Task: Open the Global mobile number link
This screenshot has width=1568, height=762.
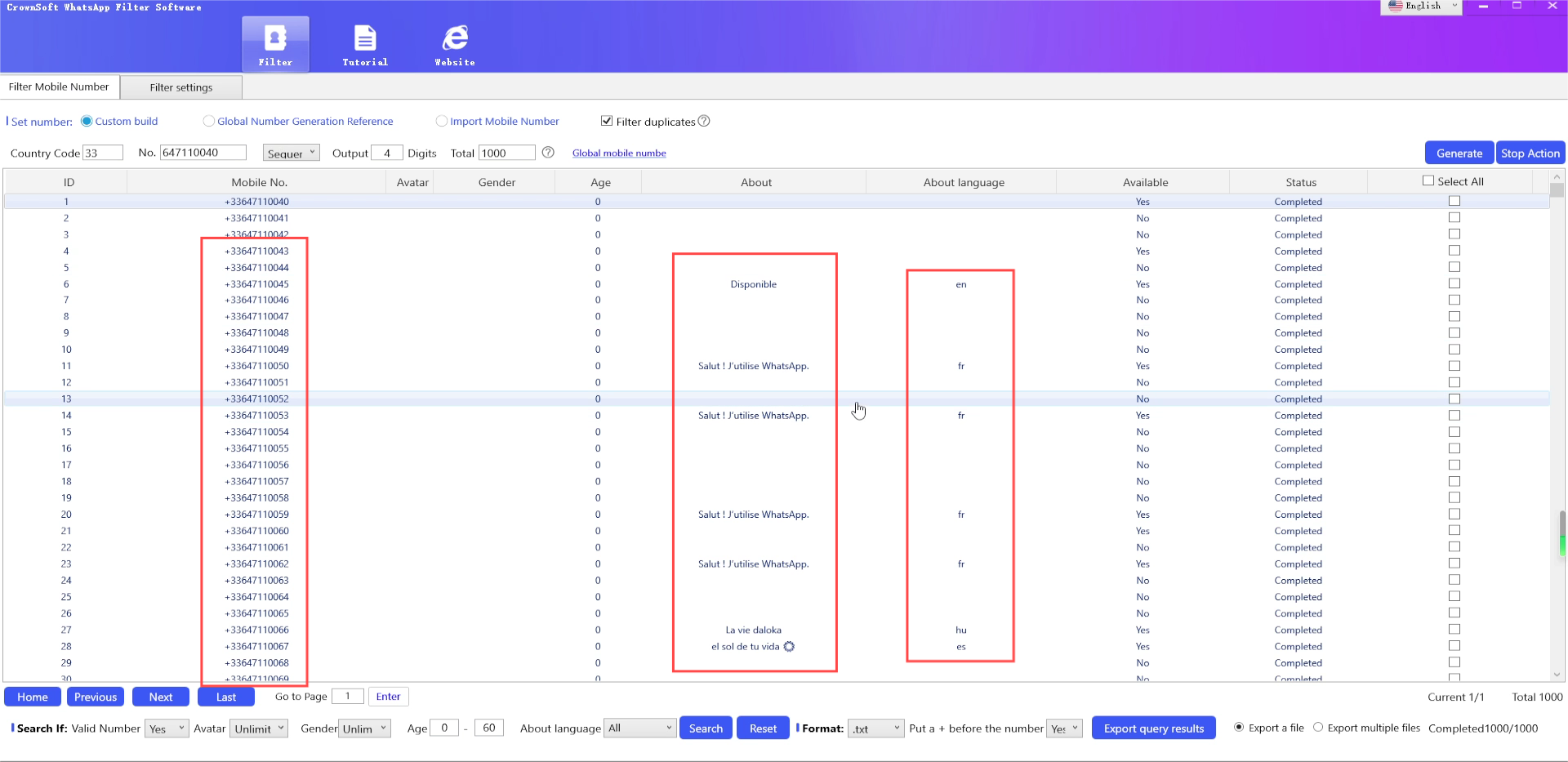Action: (619, 153)
